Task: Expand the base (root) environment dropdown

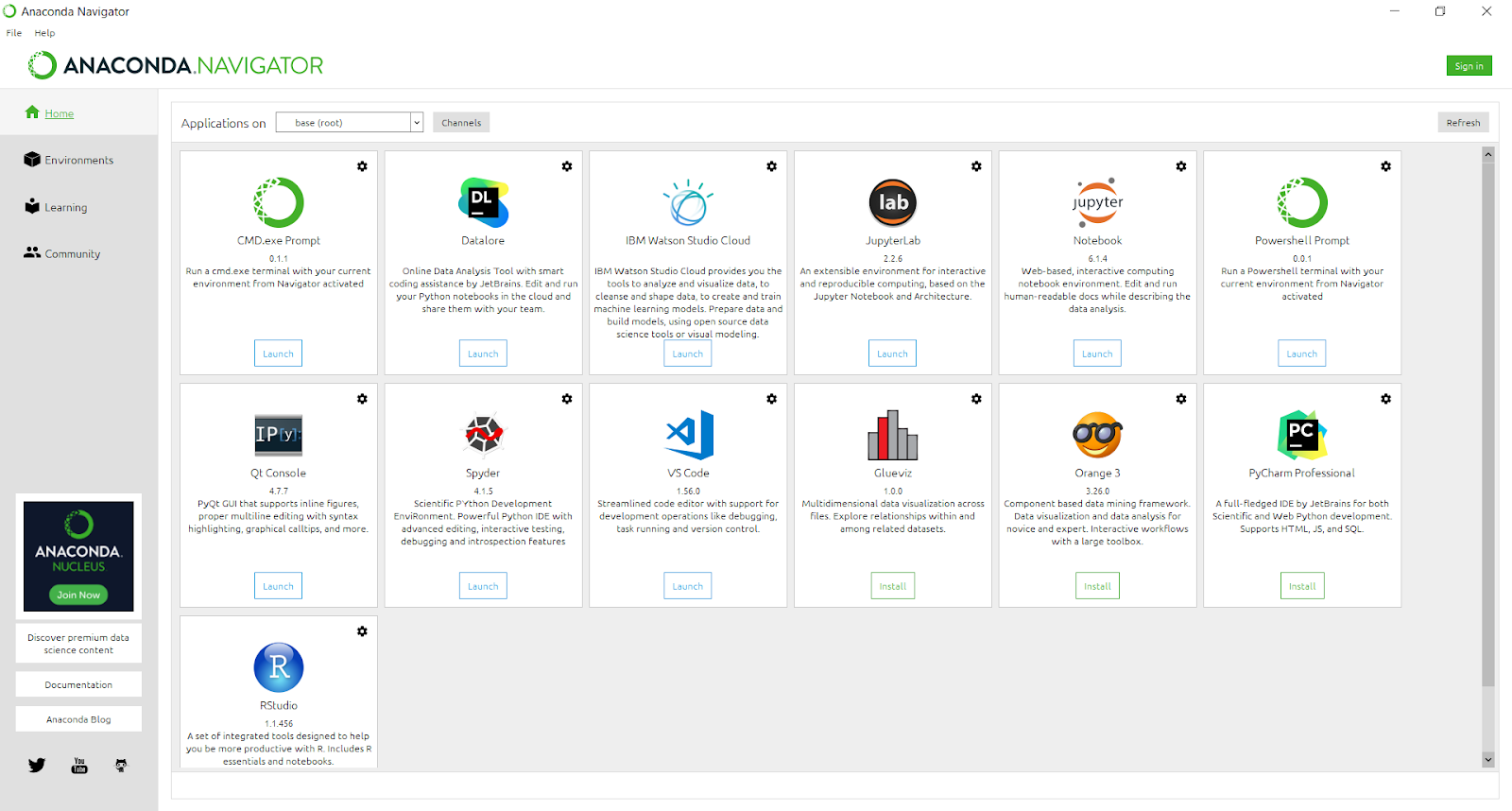Action: point(416,123)
